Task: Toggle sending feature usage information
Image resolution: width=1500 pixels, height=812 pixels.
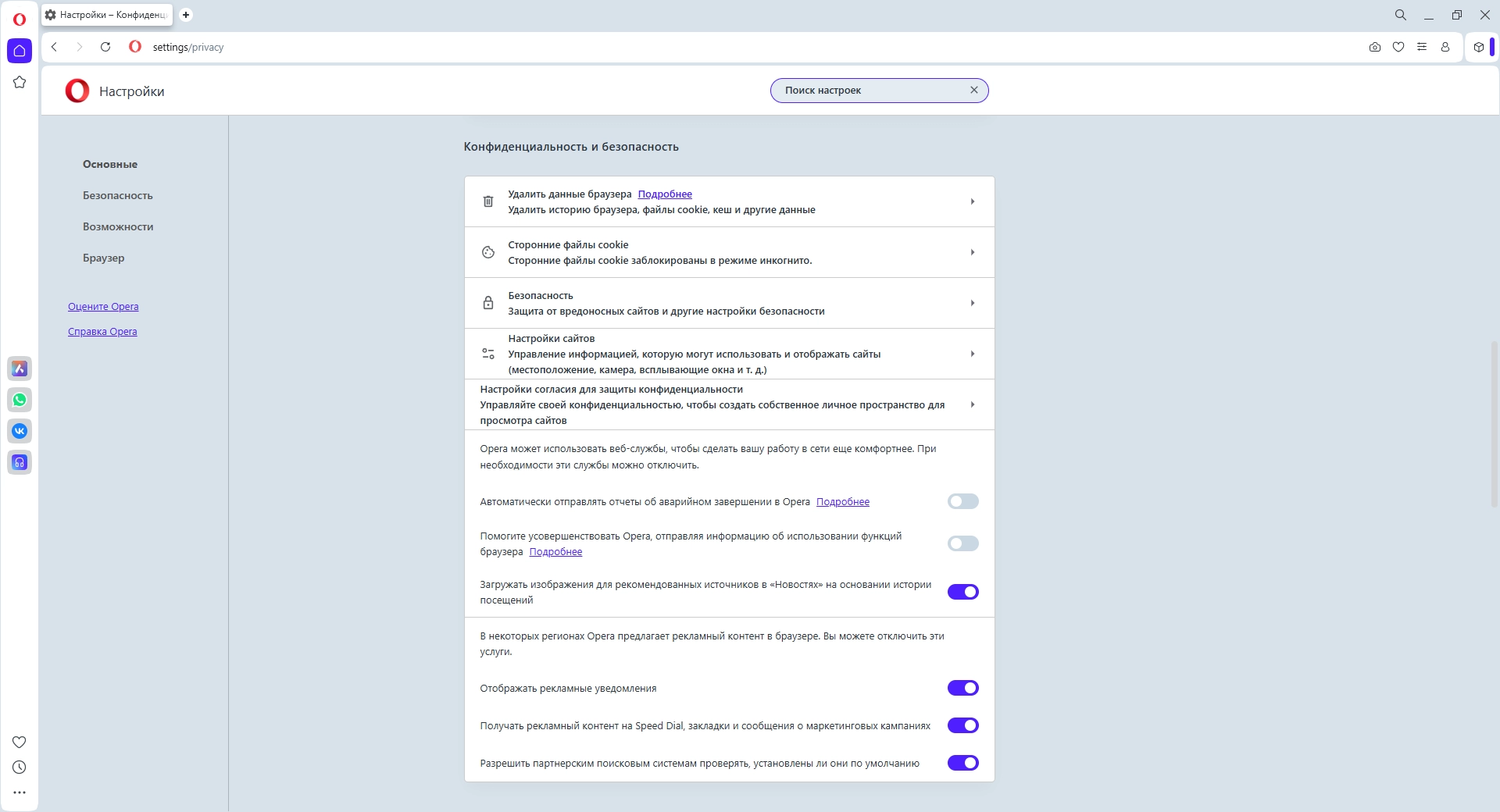Action: [x=963, y=543]
